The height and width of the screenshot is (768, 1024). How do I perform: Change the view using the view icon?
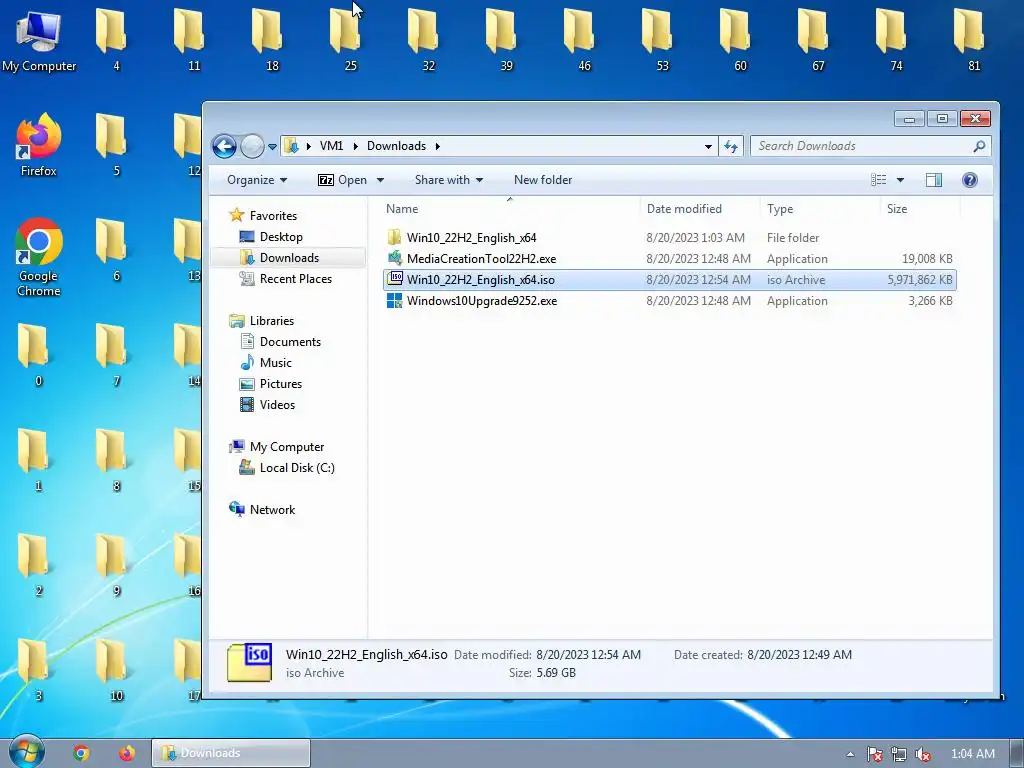click(879, 180)
